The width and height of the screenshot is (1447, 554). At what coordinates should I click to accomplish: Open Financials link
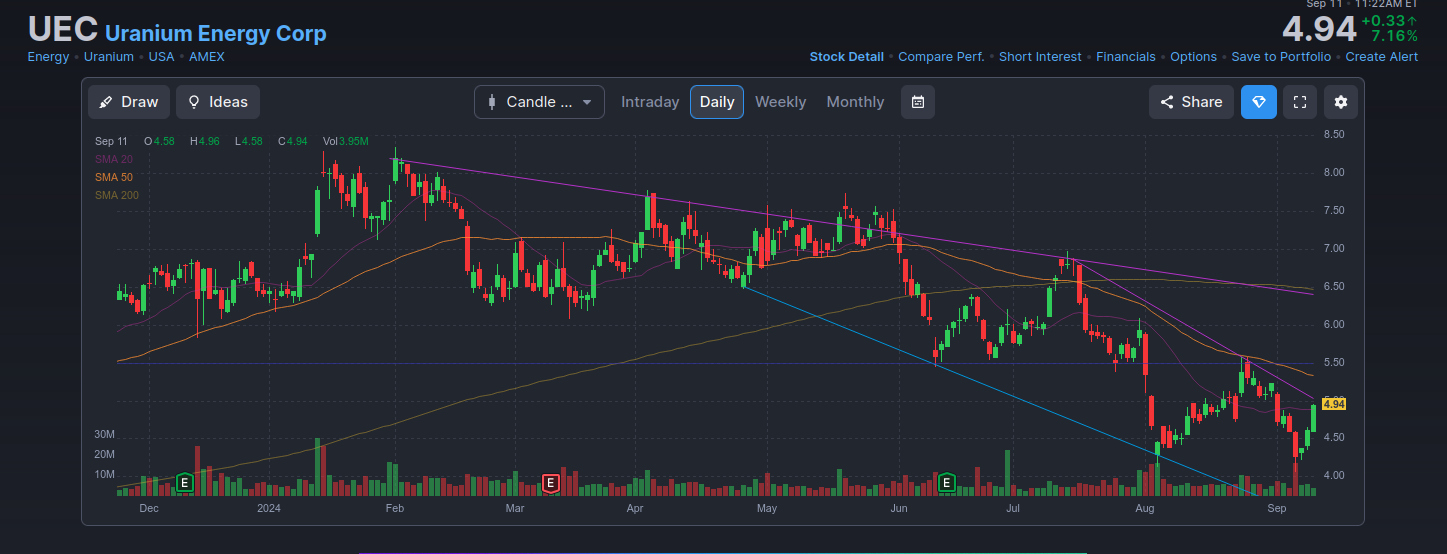(1126, 57)
